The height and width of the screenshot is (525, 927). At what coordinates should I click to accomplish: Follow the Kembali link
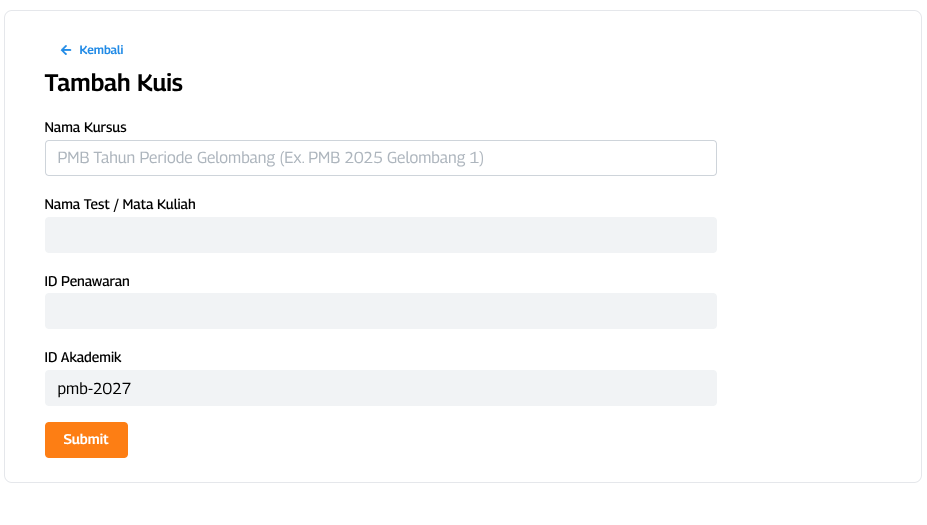(101, 50)
